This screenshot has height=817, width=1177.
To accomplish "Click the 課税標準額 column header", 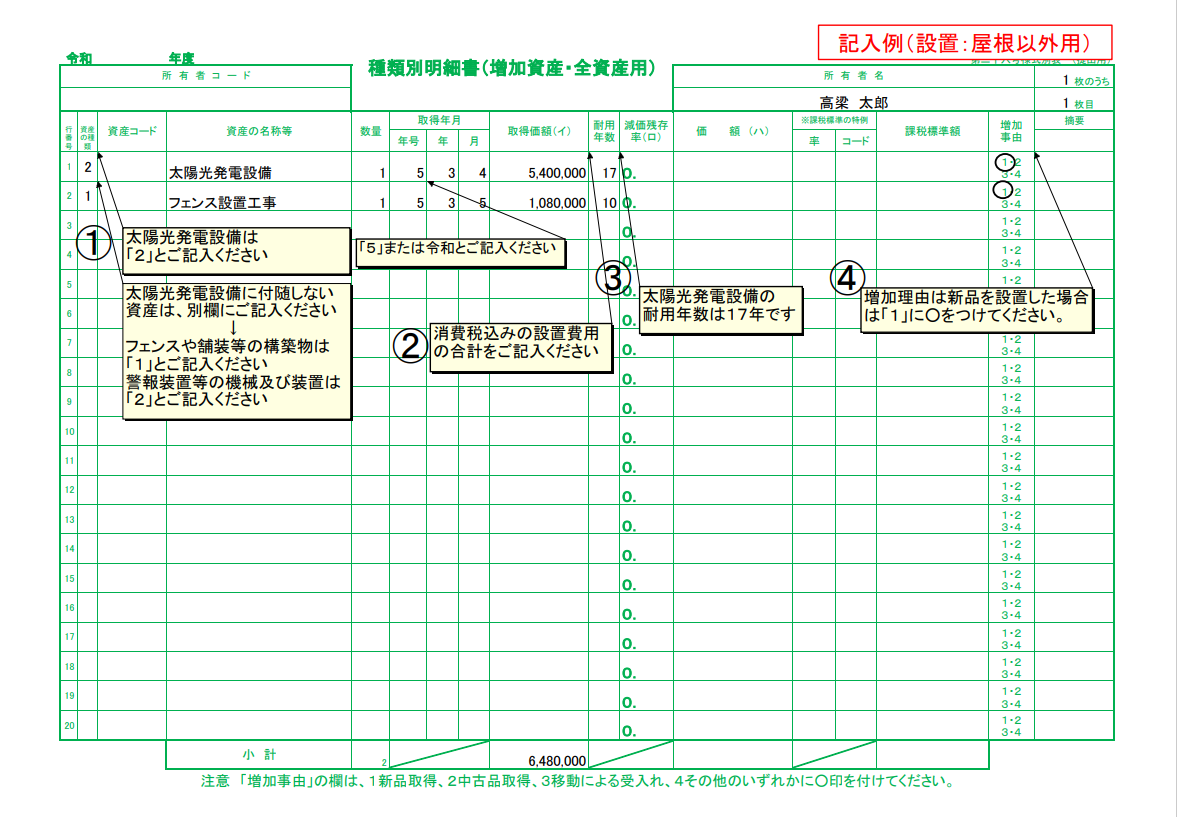I will click(x=932, y=131).
